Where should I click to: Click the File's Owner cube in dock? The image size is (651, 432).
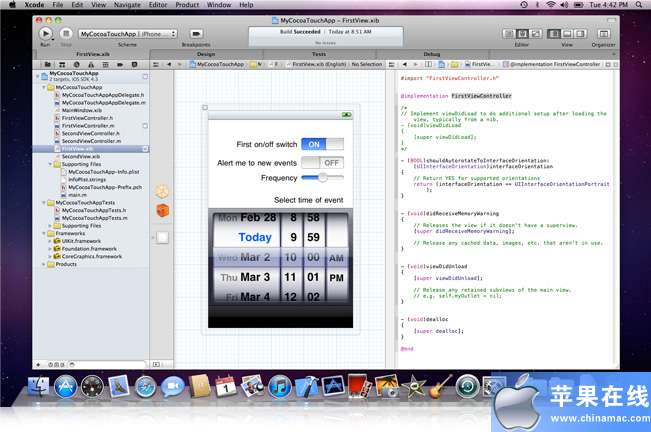click(161, 189)
